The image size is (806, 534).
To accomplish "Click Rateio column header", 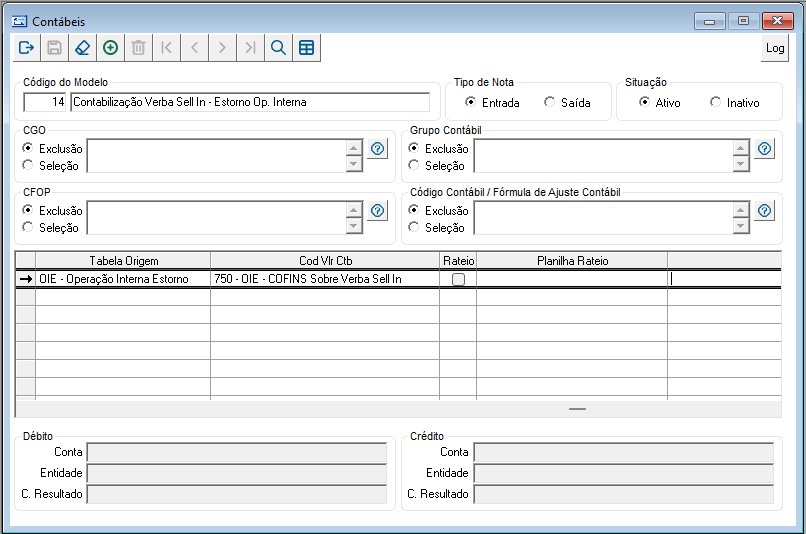I will click(x=459, y=261).
